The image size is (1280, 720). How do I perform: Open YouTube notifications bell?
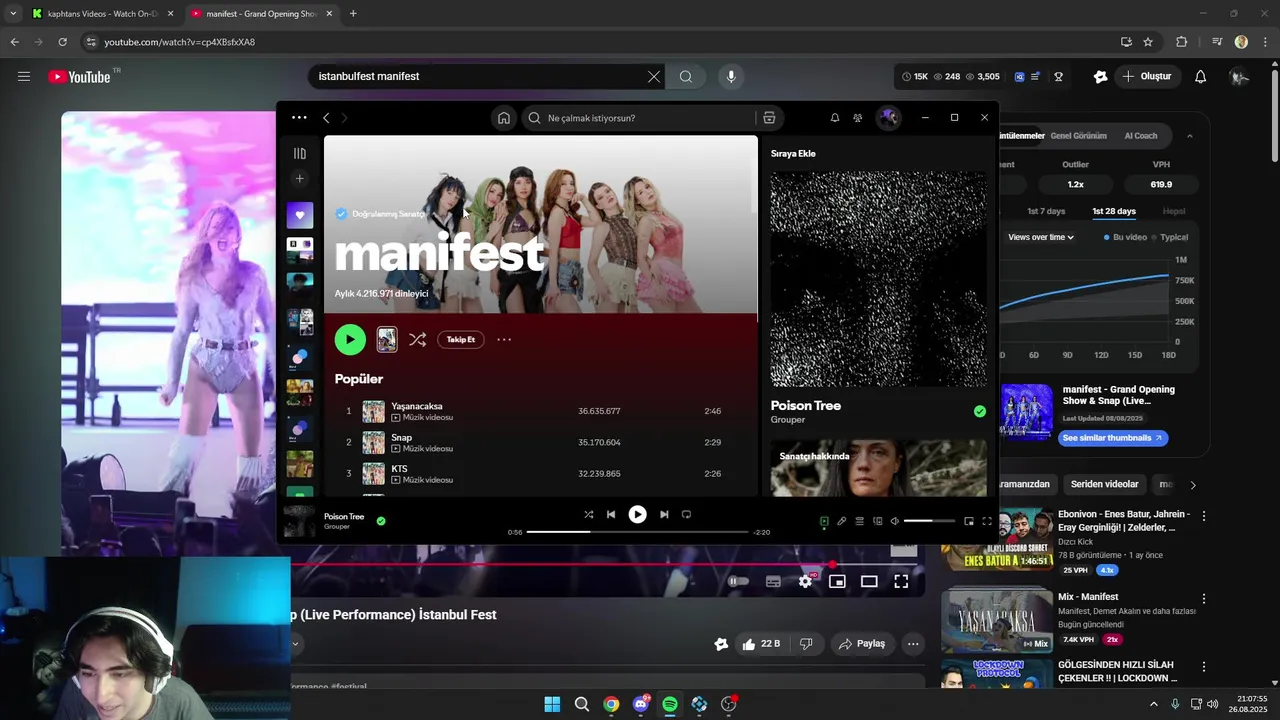click(1201, 76)
